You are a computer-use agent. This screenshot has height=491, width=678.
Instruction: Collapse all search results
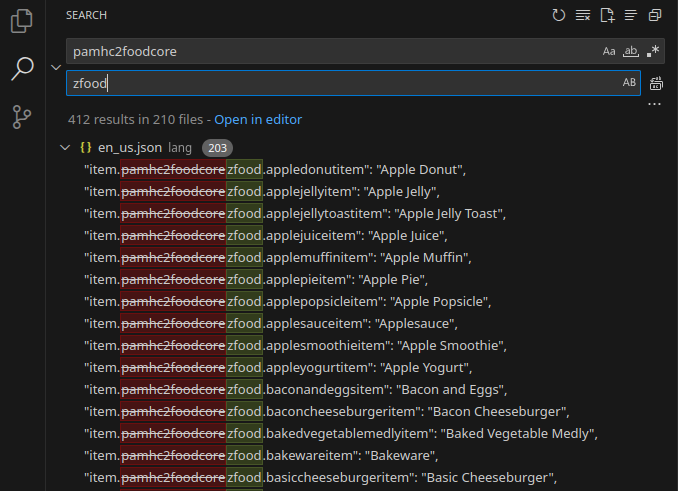(x=655, y=15)
